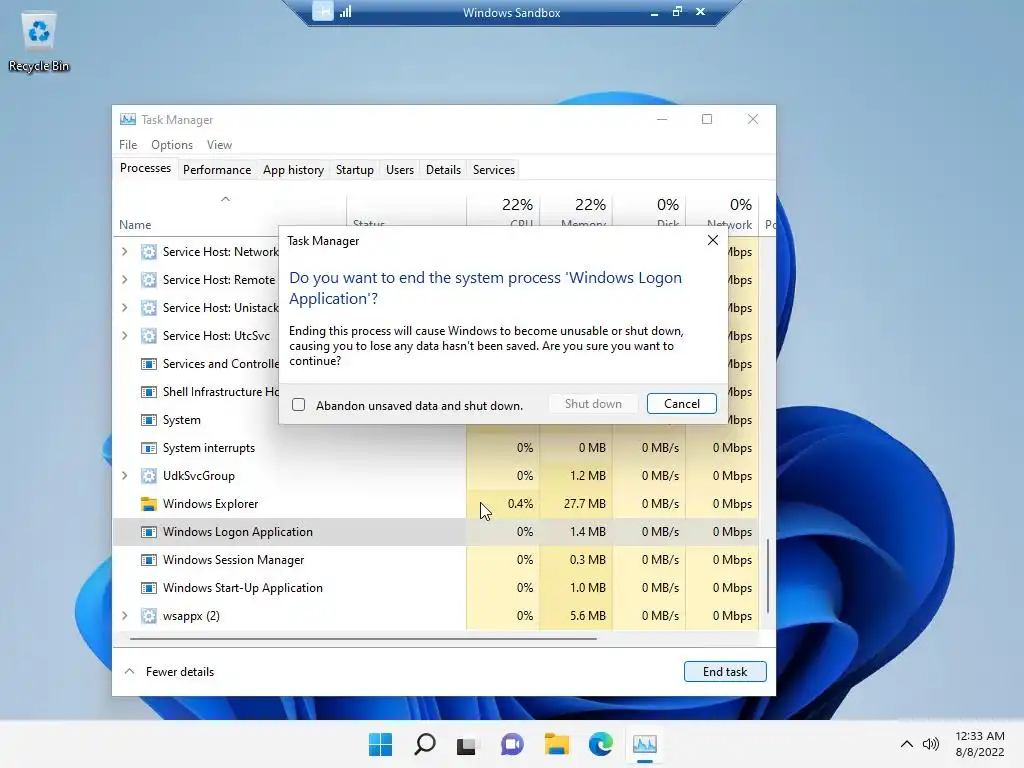Click the vertical scrollbar in process list
The width and height of the screenshot is (1024, 768).
pos(768,577)
